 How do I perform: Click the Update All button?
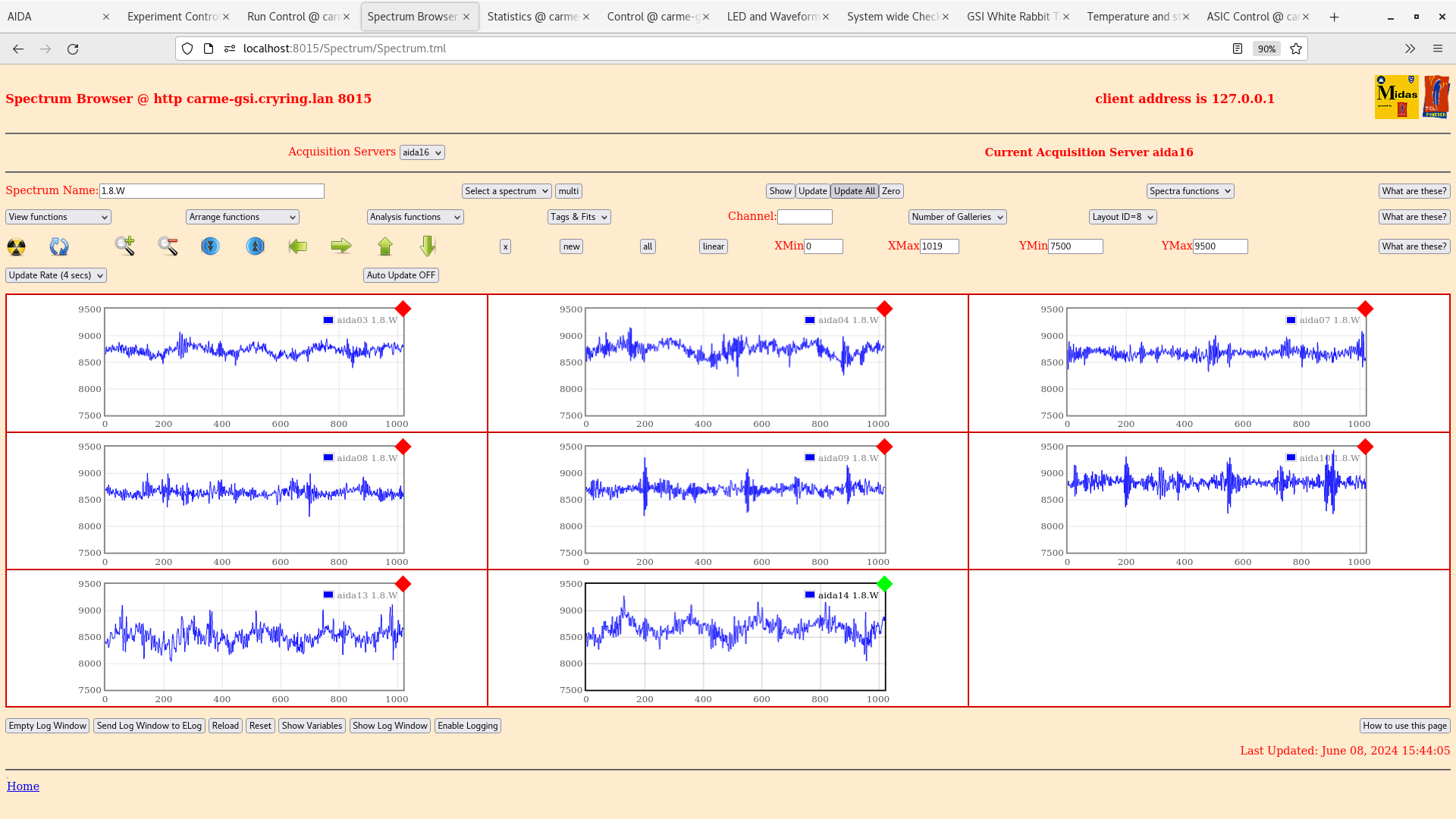[x=854, y=190]
